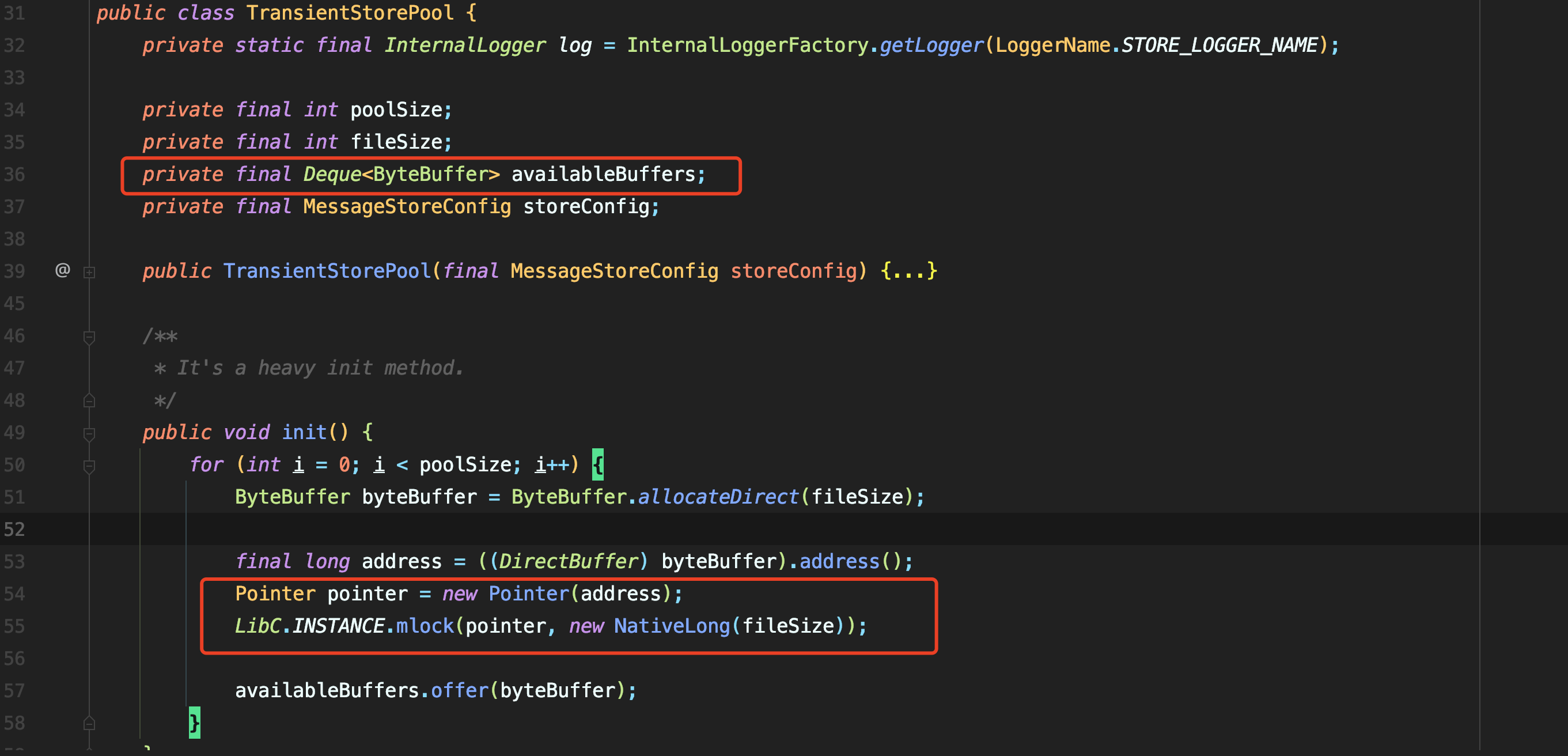Click the fold end marker on line 48
This screenshot has height=756, width=1568.
pyautogui.click(x=89, y=400)
